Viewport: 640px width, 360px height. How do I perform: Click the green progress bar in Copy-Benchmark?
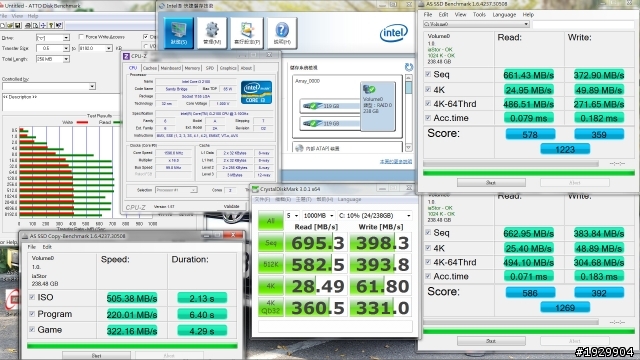[x=132, y=346]
